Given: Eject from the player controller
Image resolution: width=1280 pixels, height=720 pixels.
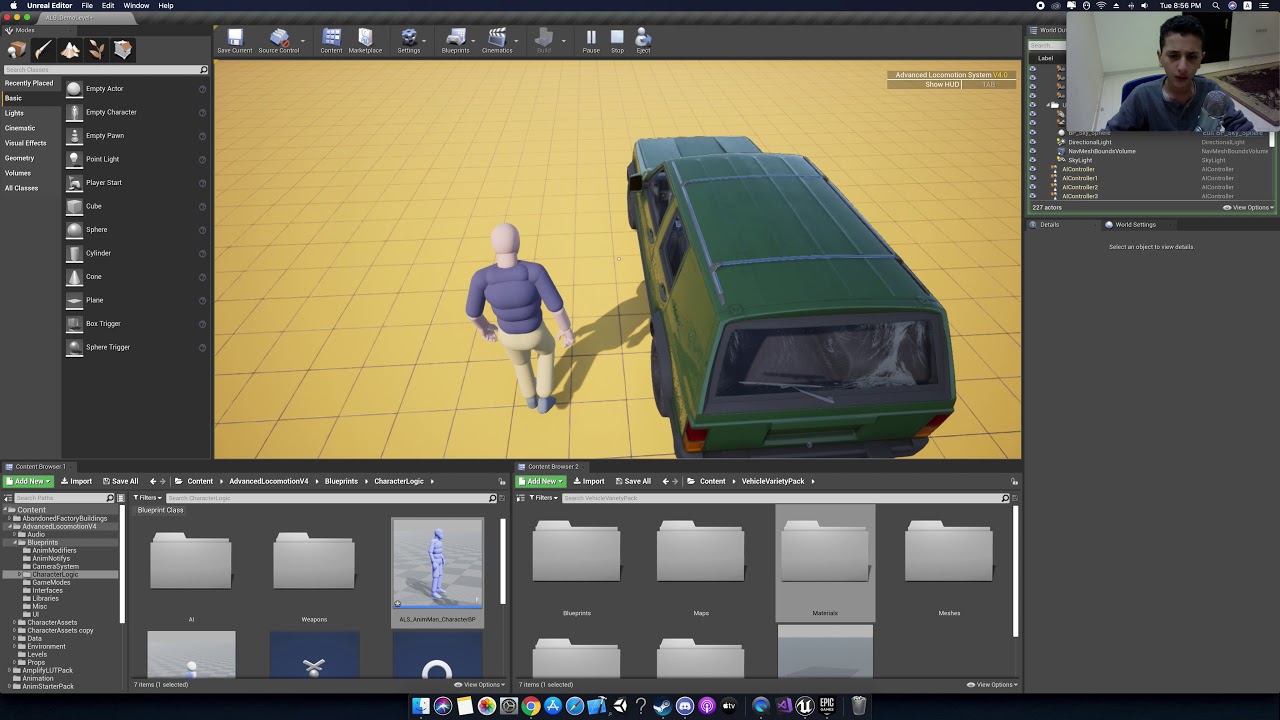Looking at the screenshot, I should point(643,41).
